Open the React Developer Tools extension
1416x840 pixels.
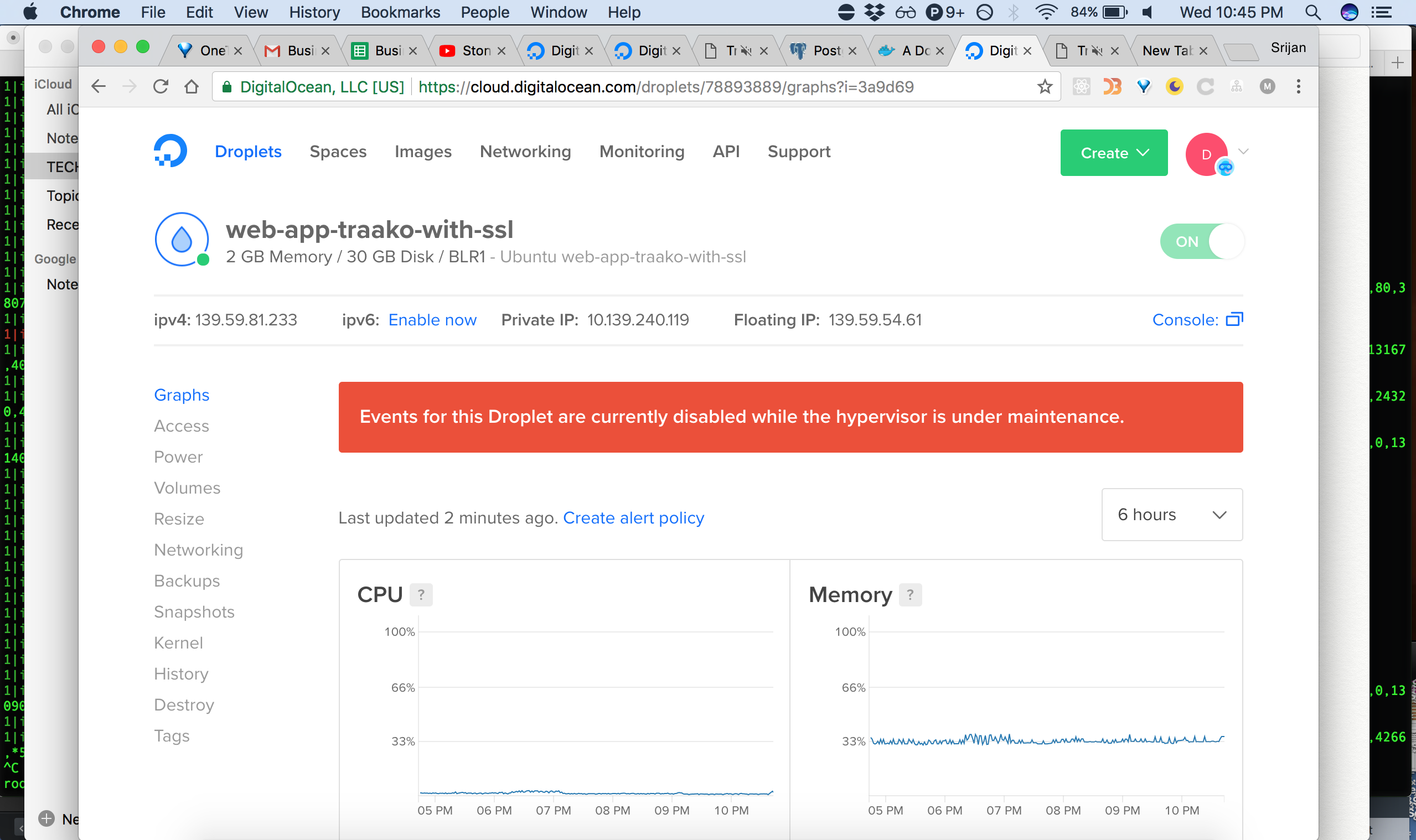coord(1082,87)
